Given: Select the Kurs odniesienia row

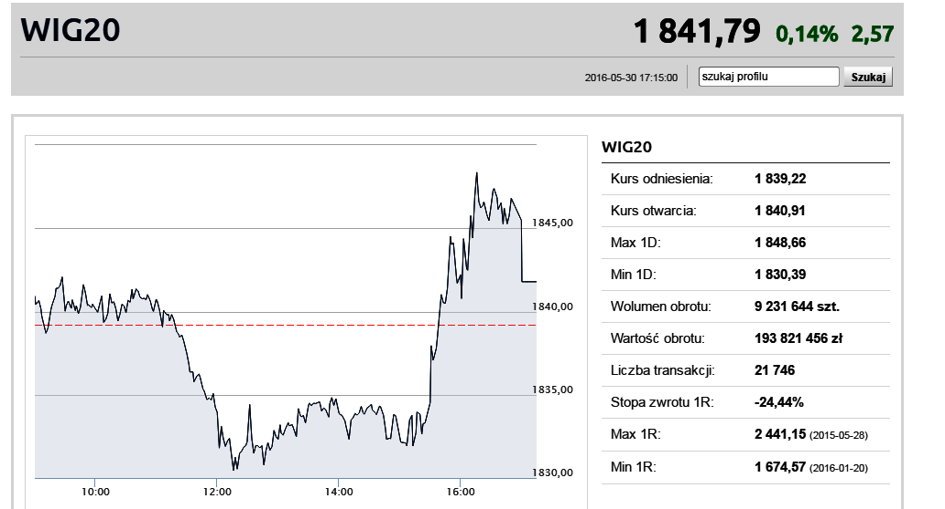Looking at the screenshot, I should (x=745, y=179).
